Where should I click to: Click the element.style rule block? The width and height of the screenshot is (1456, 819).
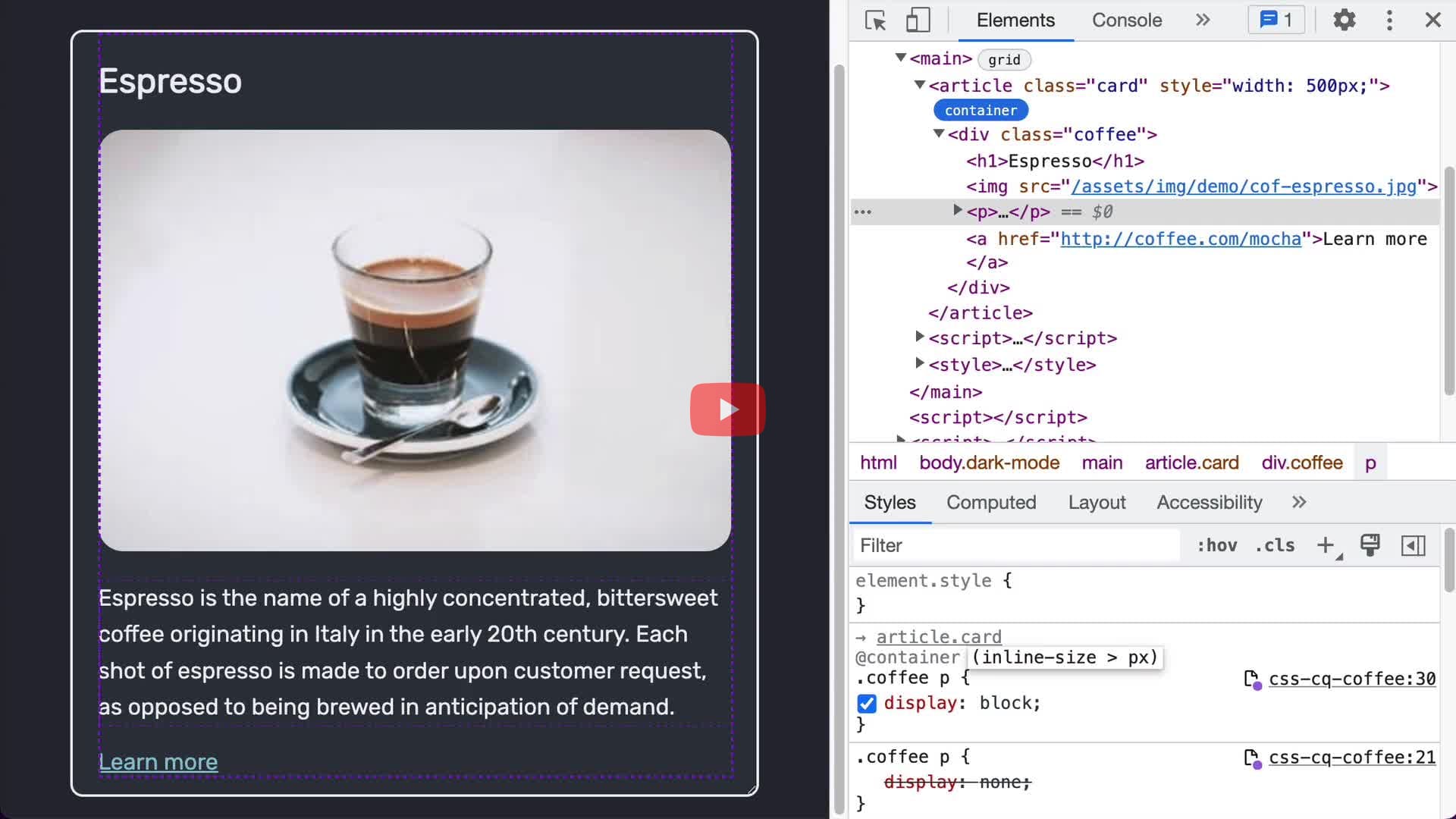point(1145,593)
